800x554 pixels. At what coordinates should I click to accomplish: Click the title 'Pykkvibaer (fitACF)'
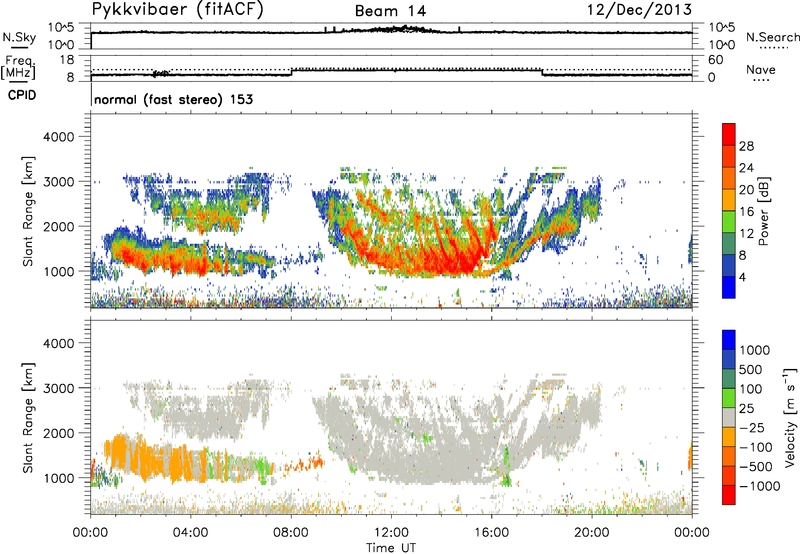coord(178,10)
